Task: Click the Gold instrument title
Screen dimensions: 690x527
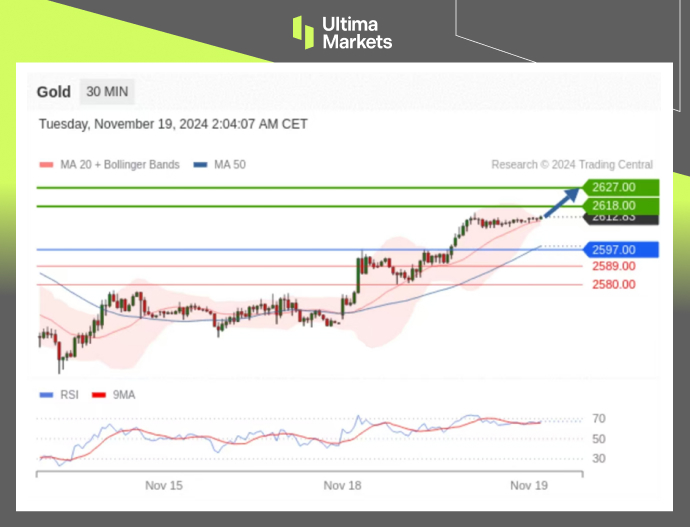Action: [x=54, y=92]
